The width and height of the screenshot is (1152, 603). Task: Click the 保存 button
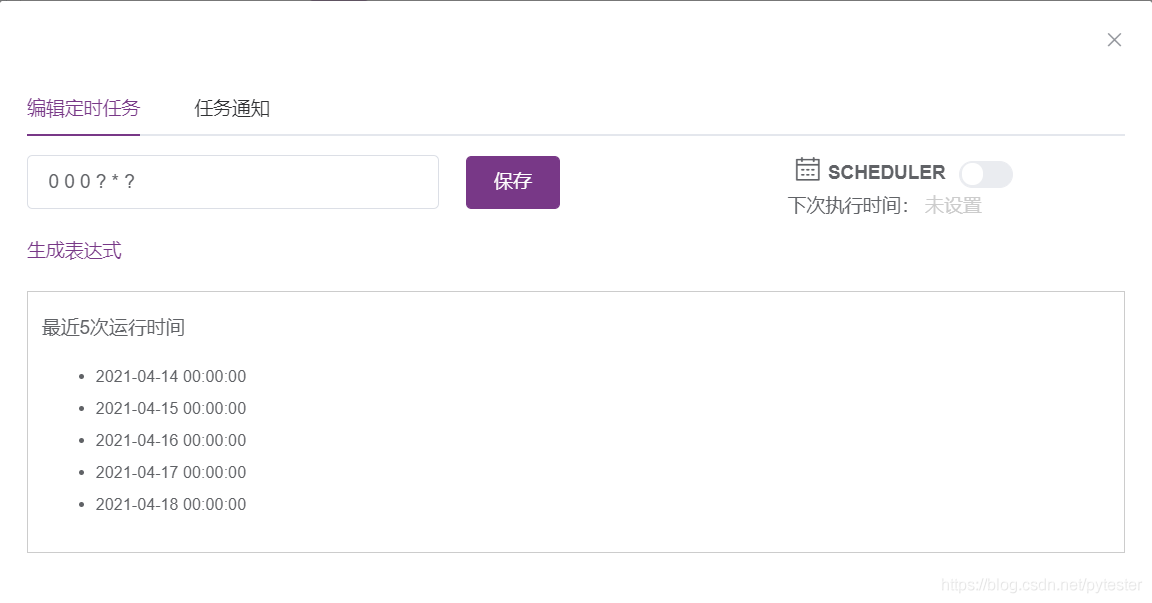click(513, 182)
